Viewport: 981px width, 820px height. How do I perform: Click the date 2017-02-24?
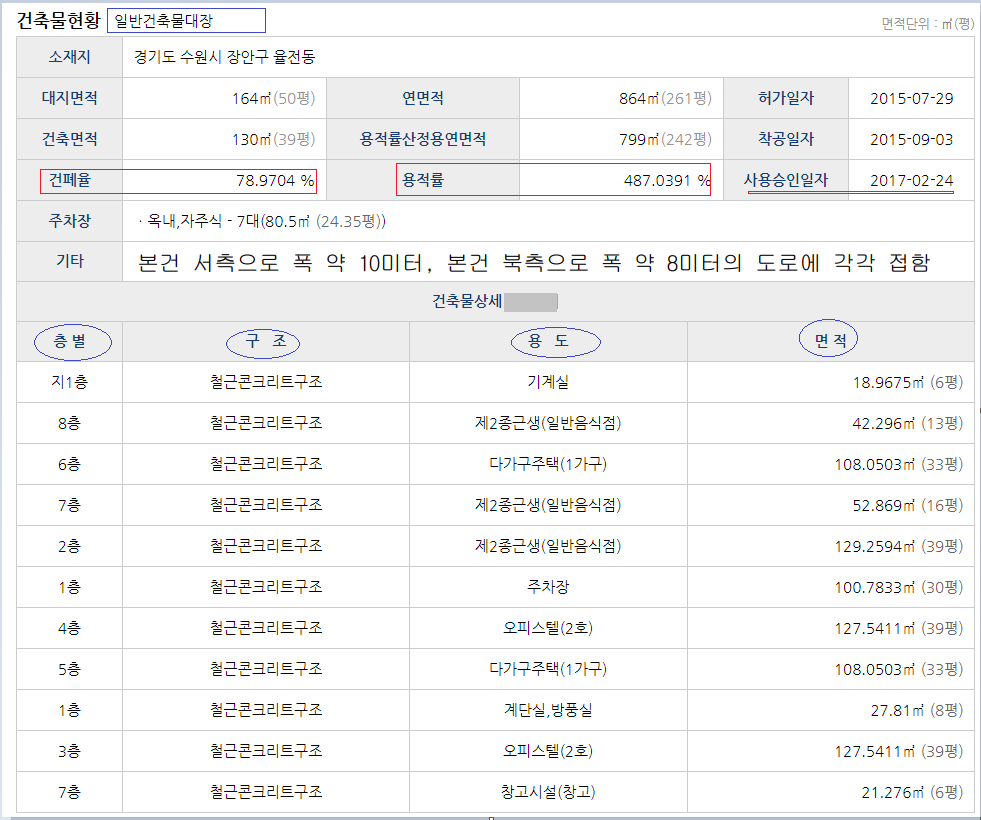point(912,180)
